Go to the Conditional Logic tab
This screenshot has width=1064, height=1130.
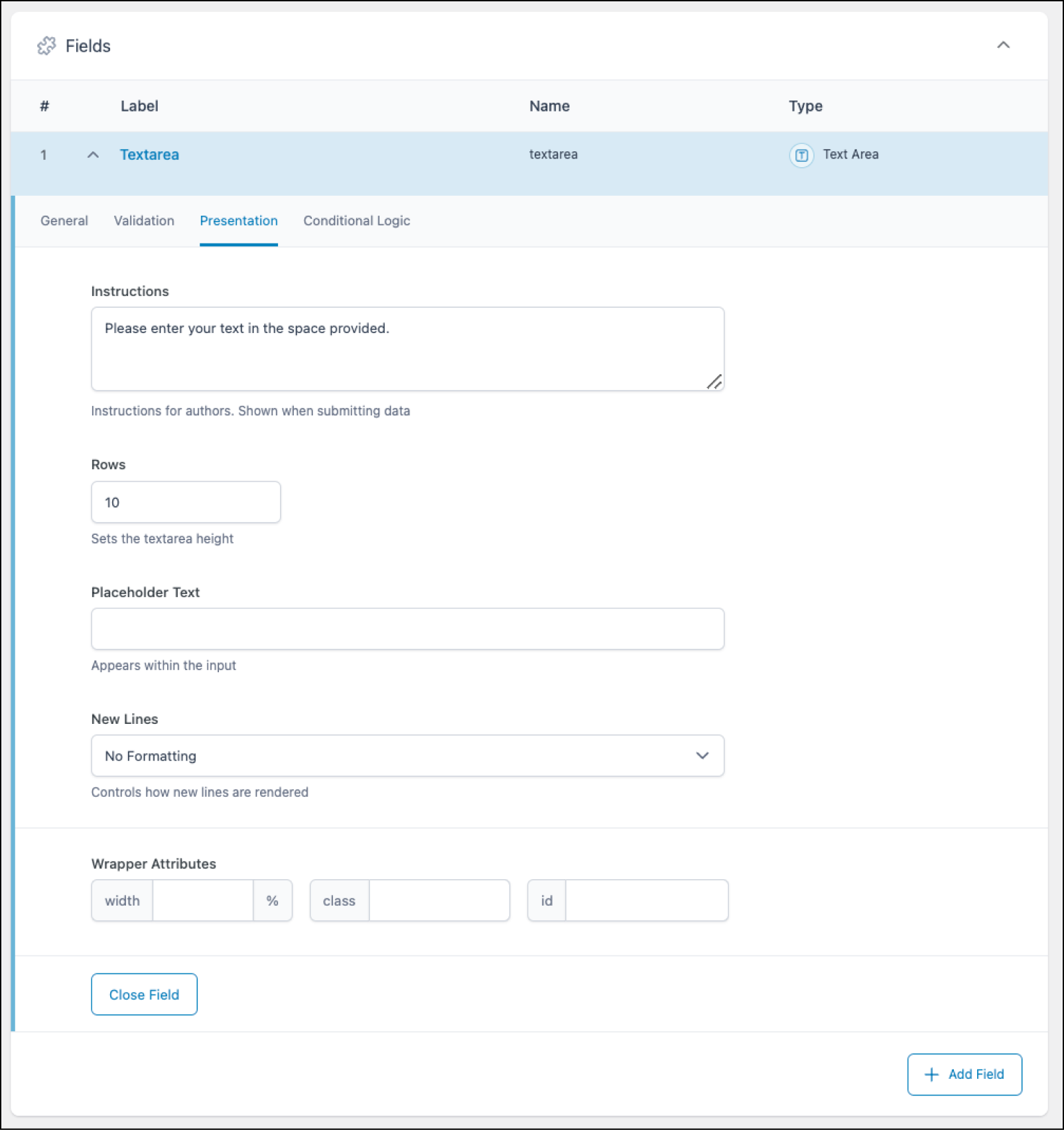click(x=357, y=221)
